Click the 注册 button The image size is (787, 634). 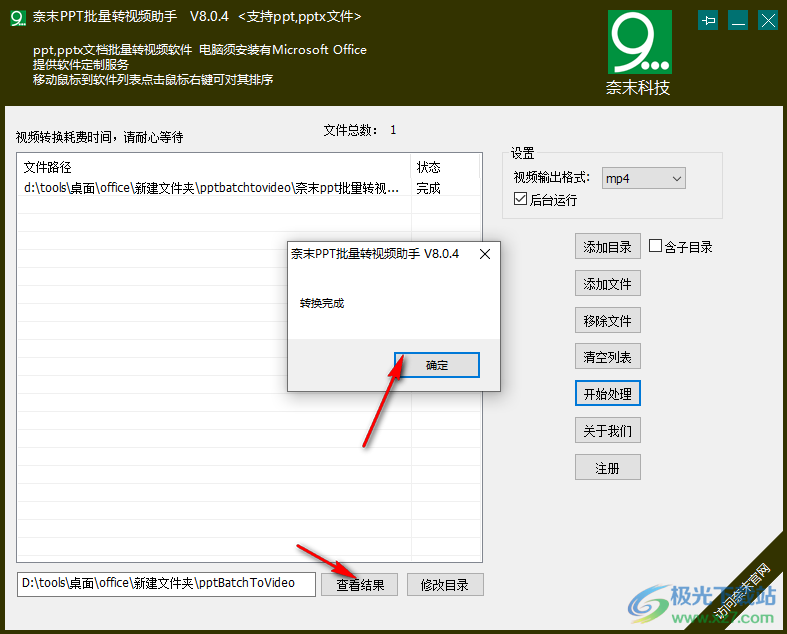(607, 467)
